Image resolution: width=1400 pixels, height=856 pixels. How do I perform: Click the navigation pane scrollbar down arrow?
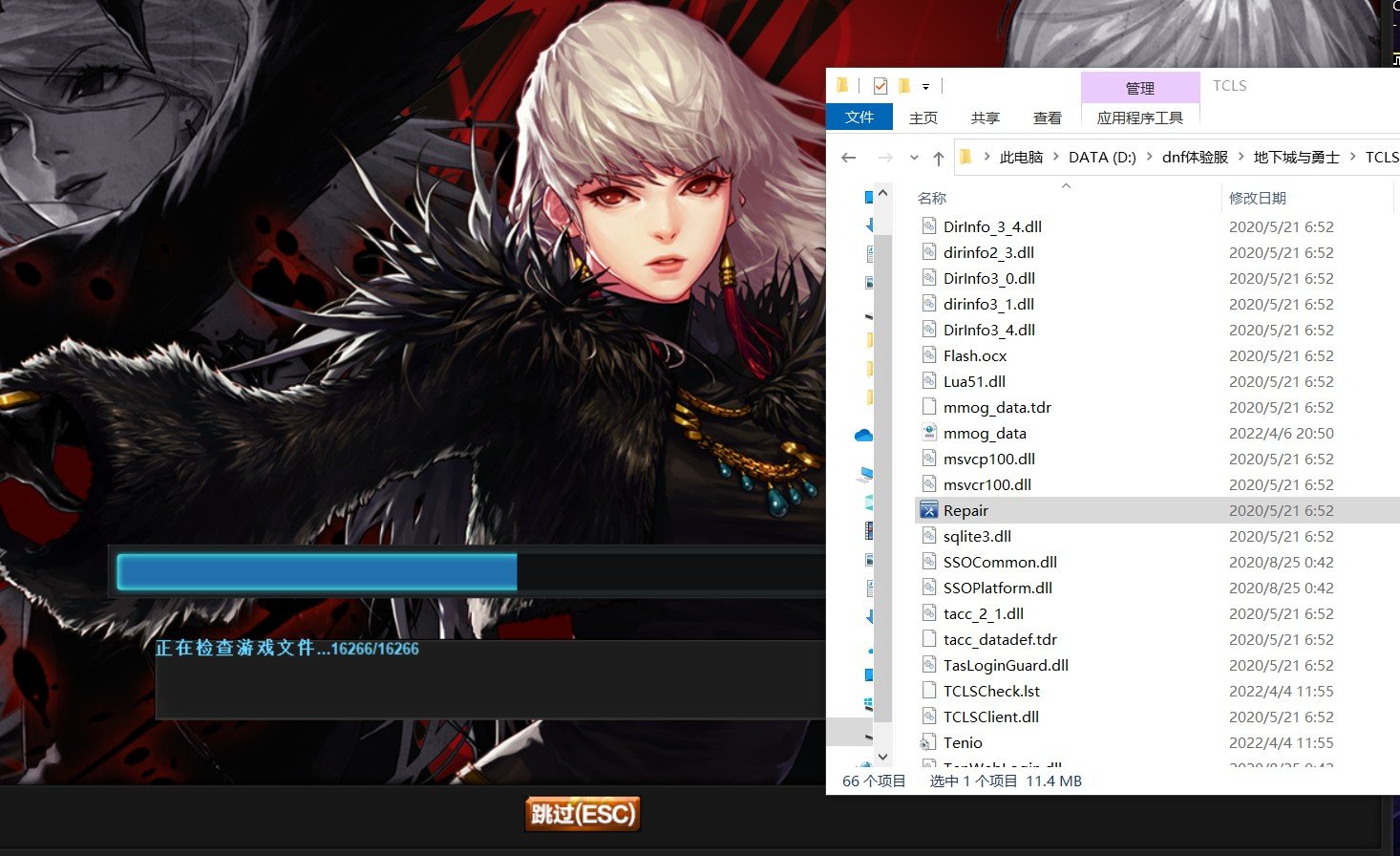pyautogui.click(x=883, y=757)
